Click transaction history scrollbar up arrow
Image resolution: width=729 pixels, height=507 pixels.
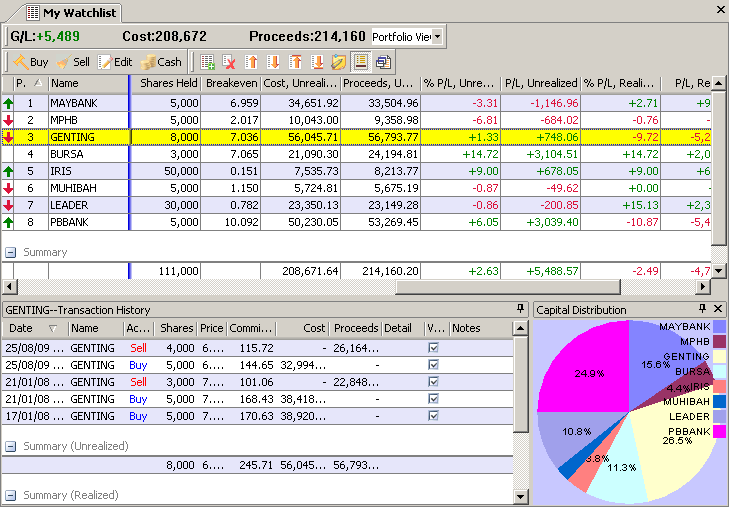520,329
